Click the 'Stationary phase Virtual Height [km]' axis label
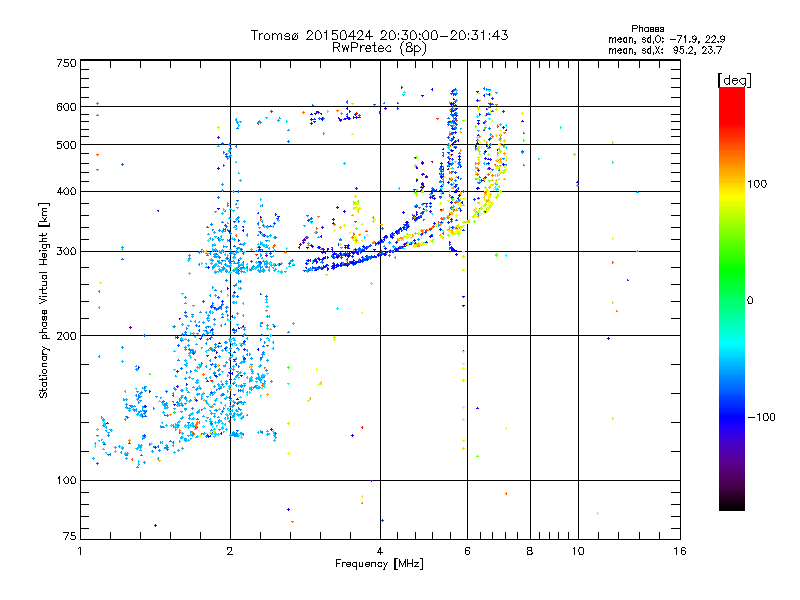This screenshot has width=800, height=600. pos(43,301)
